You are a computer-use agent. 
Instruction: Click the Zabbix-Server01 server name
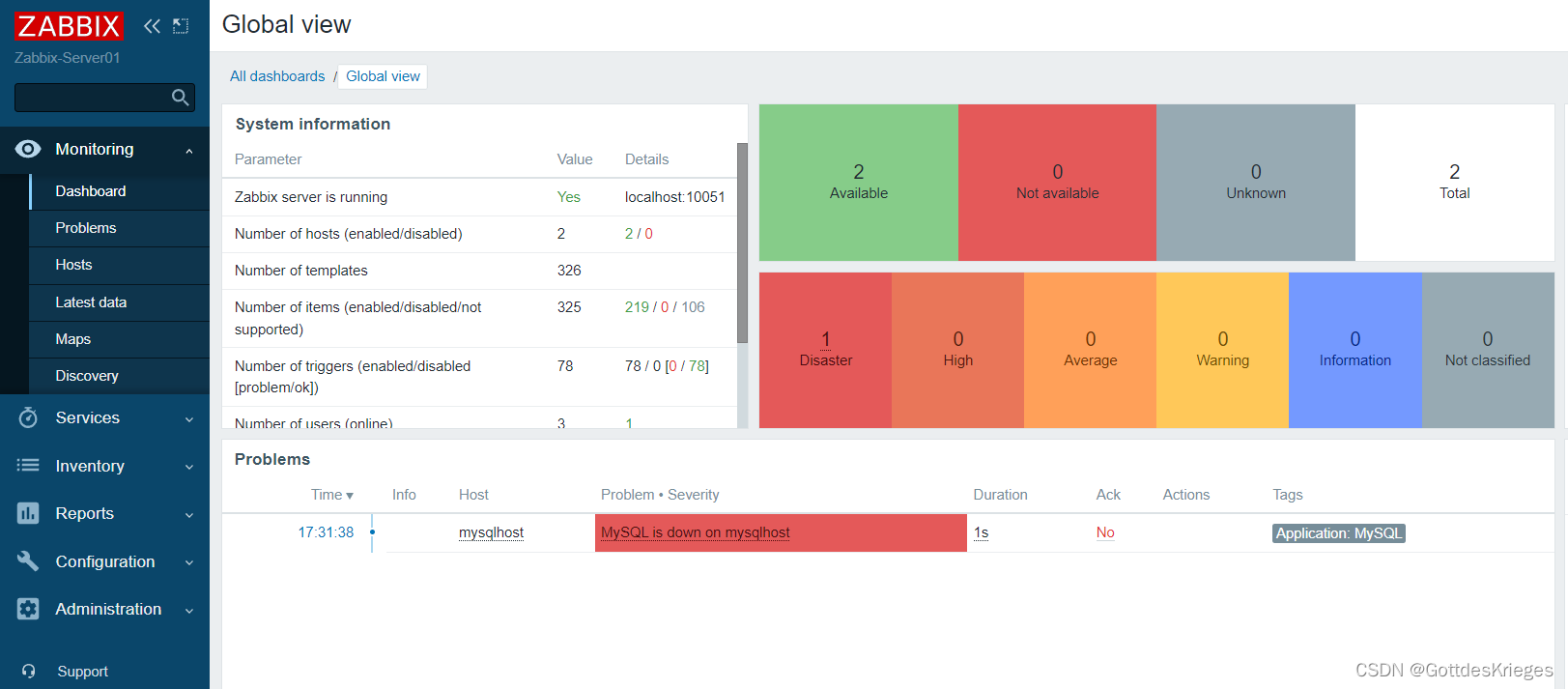68,58
